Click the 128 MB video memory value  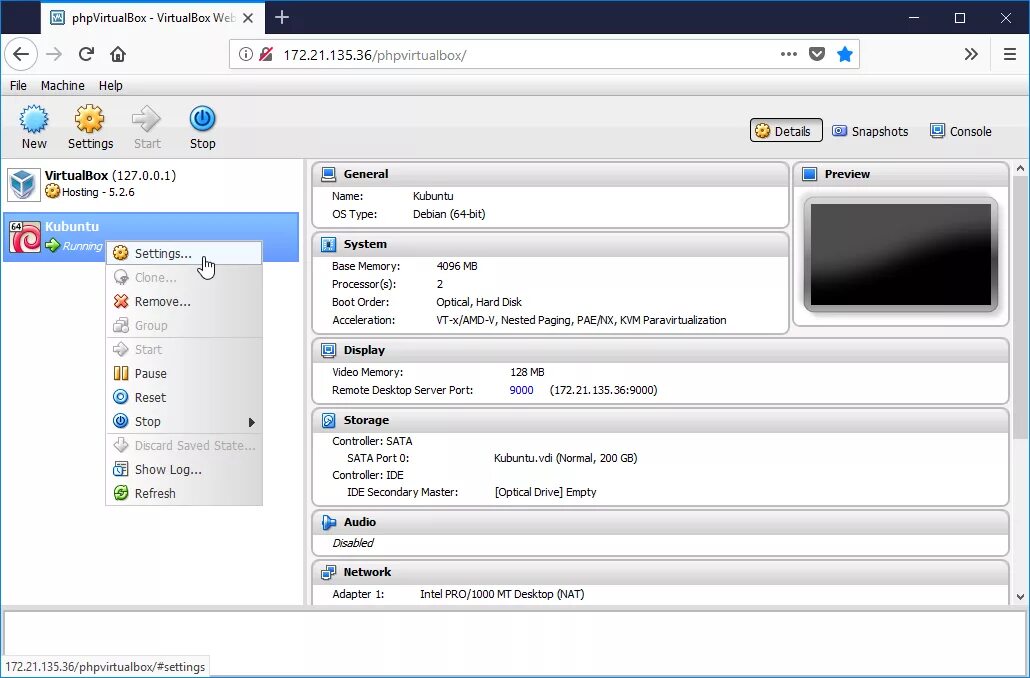(x=527, y=373)
